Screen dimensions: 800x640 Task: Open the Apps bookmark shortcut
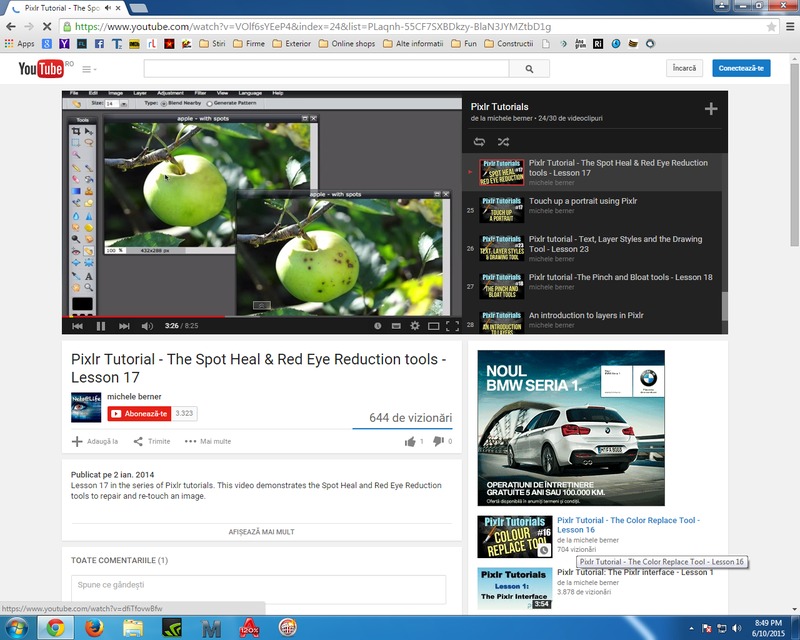(x=19, y=44)
